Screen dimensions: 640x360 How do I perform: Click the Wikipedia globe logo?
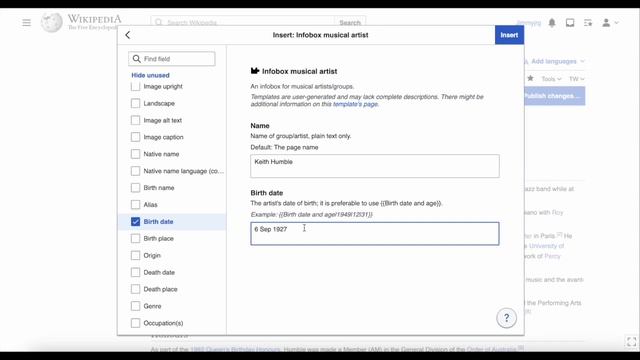51,22
